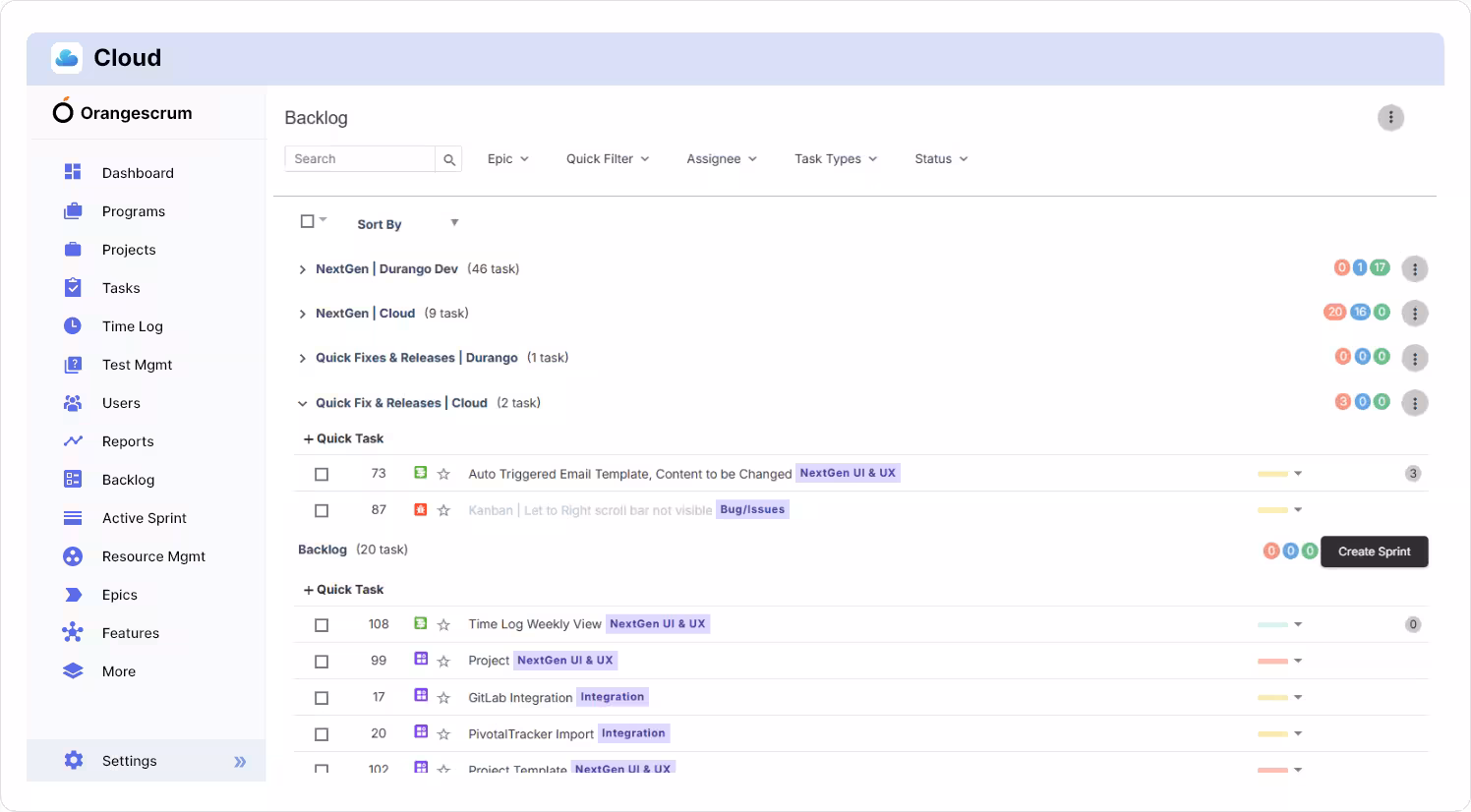Click the search magnifier icon

tap(449, 159)
